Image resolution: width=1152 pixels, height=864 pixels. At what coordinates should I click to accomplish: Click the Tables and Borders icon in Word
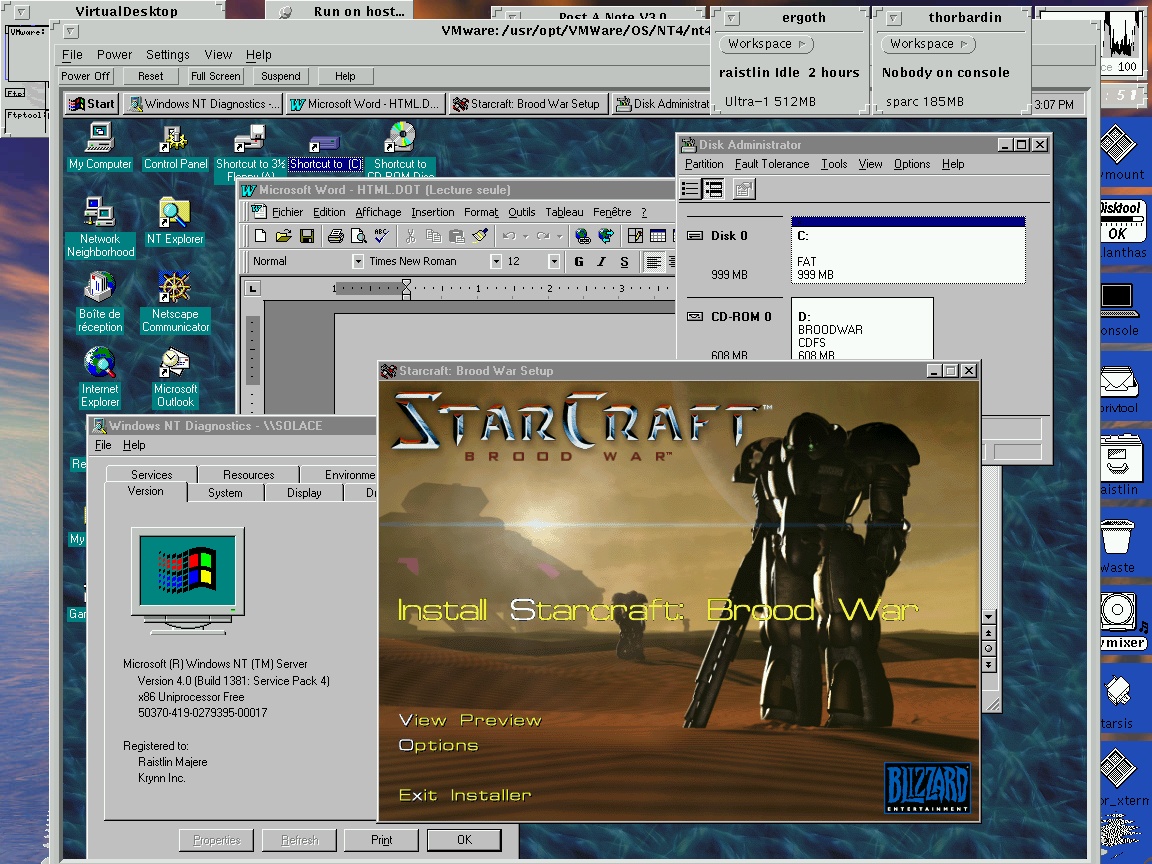click(636, 236)
